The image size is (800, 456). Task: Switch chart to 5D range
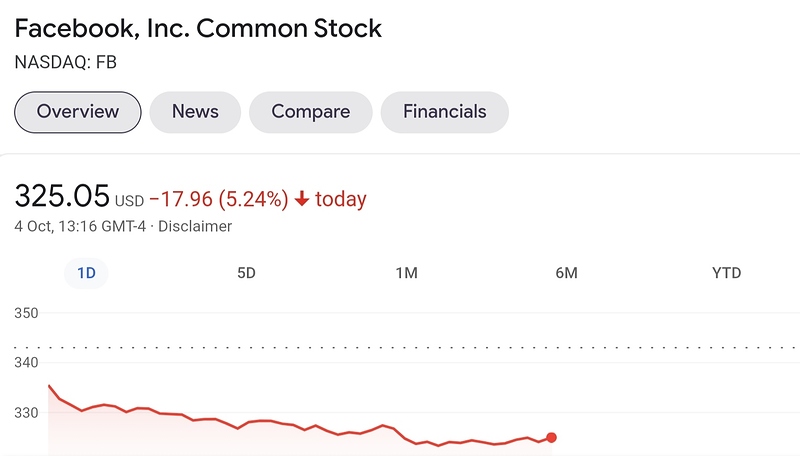click(x=246, y=273)
